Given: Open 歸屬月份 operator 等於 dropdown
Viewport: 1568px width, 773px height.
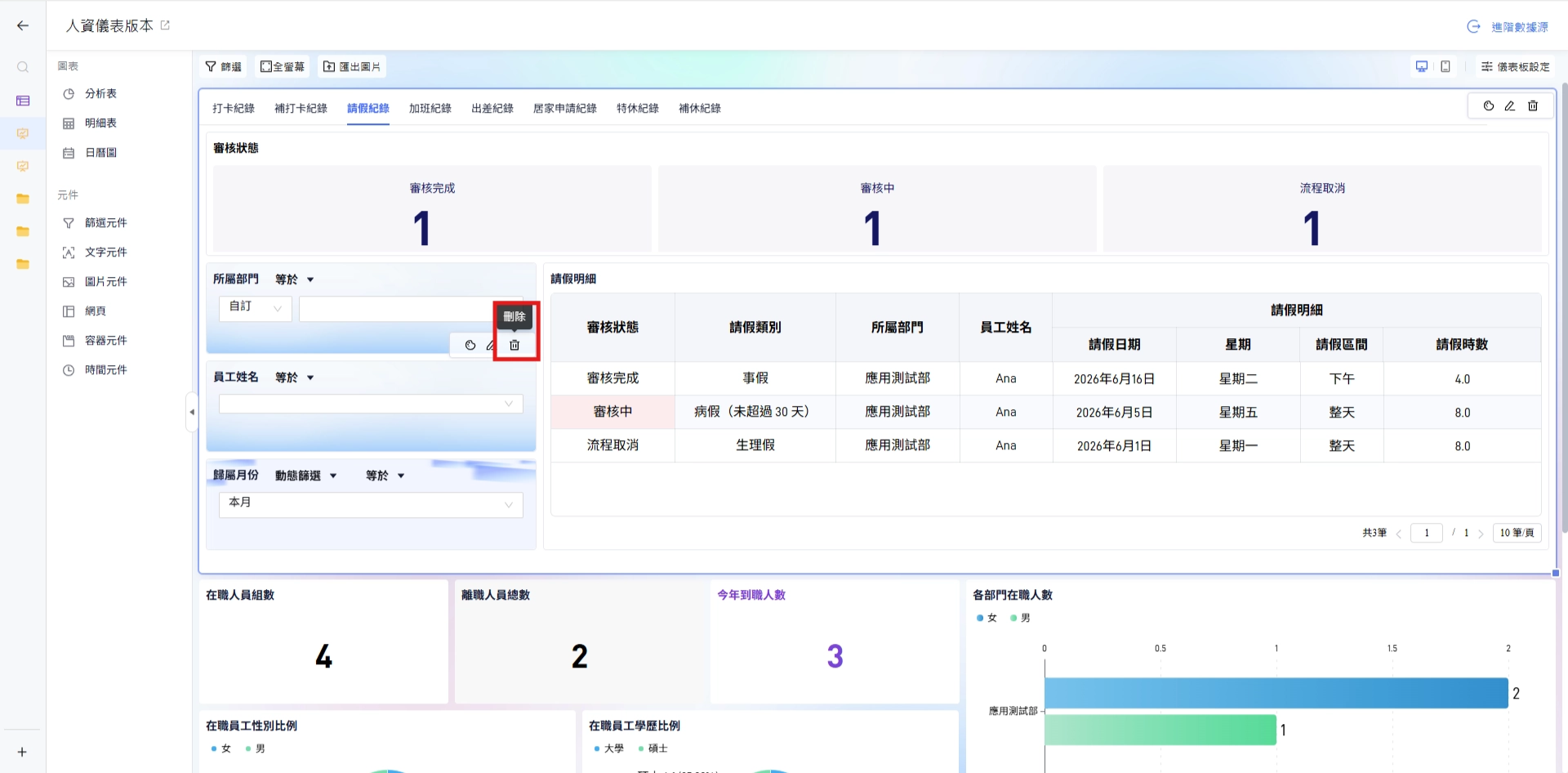Looking at the screenshot, I should [385, 476].
